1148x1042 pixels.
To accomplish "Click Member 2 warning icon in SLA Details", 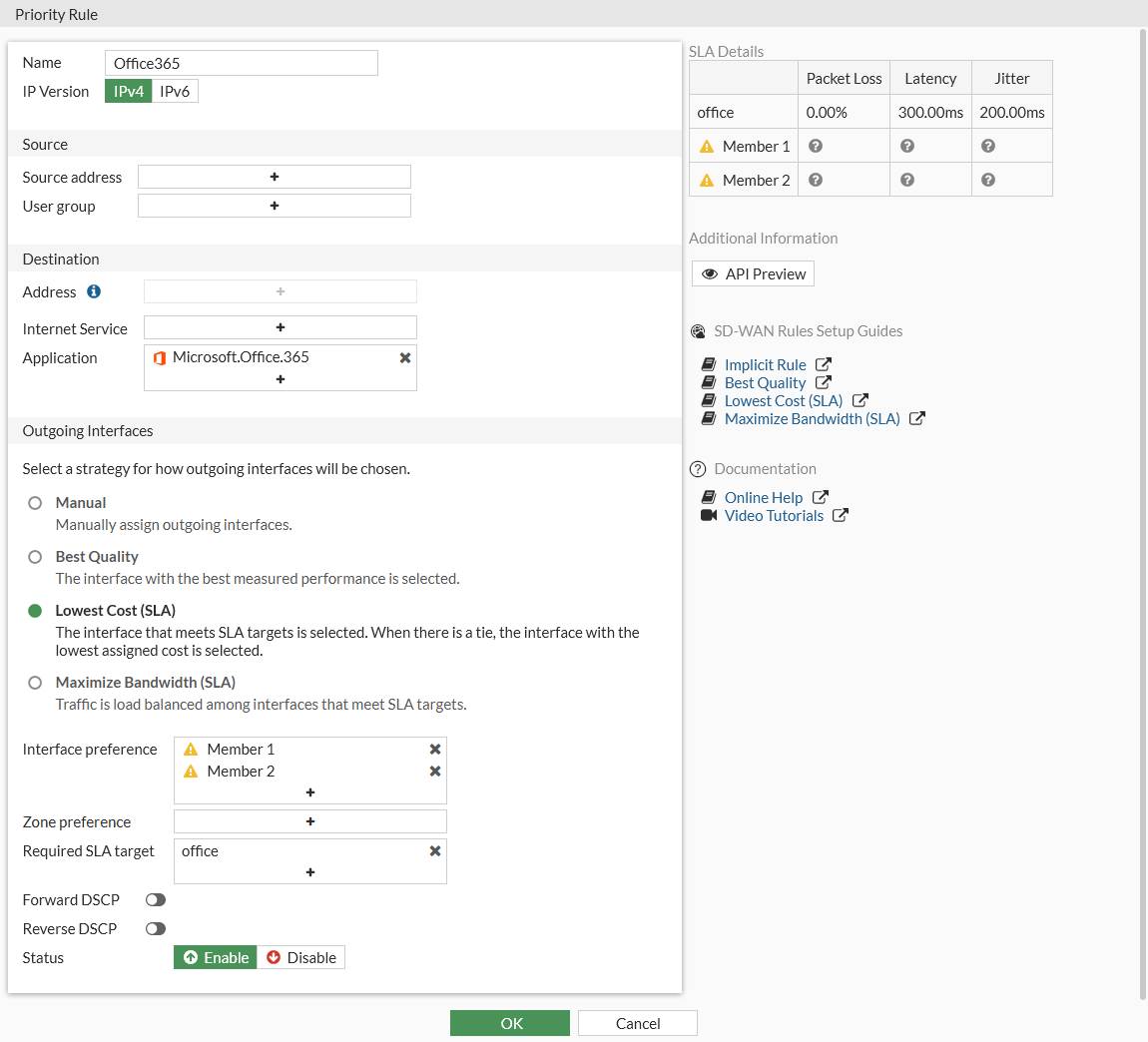I will tap(707, 180).
